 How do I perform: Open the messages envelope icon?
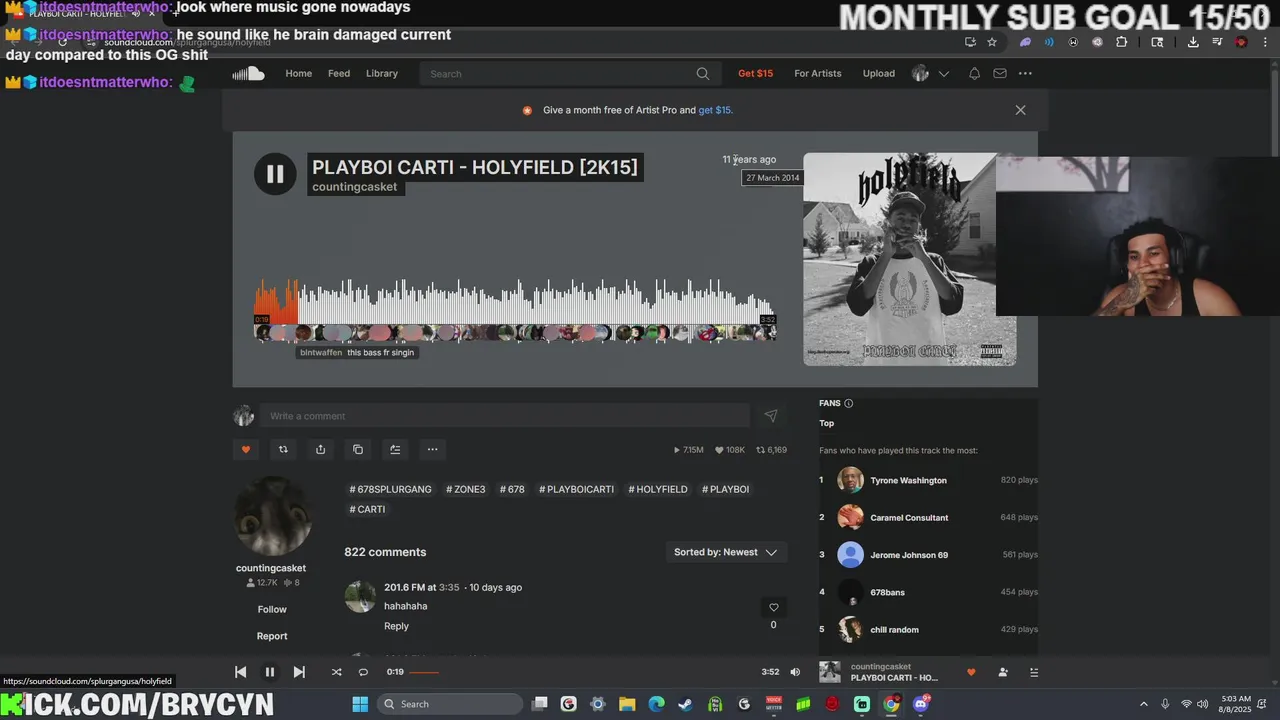1000,73
